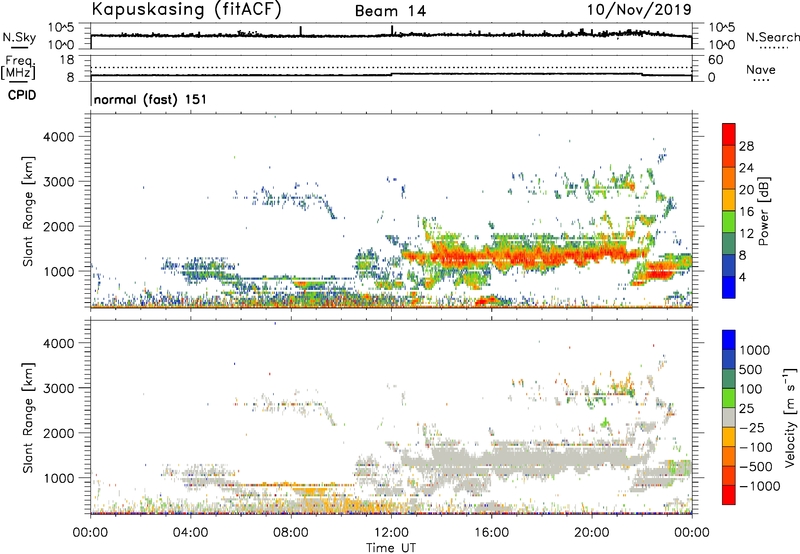This screenshot has height=554, width=800.
Task: Click 'Slant Range [km]' label of power panel
Action: click(x=28, y=211)
